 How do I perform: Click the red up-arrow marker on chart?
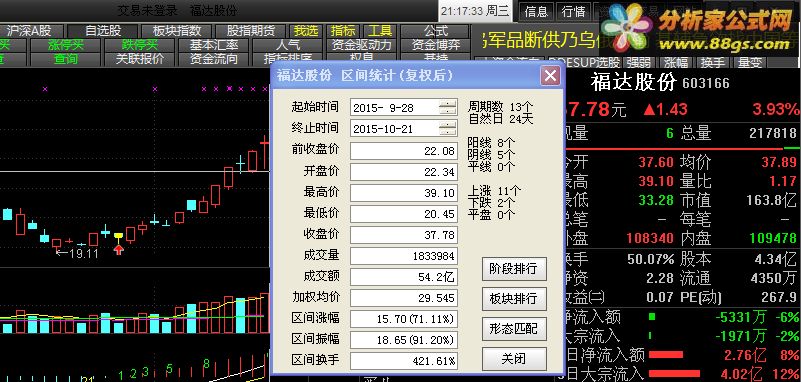tap(119, 249)
